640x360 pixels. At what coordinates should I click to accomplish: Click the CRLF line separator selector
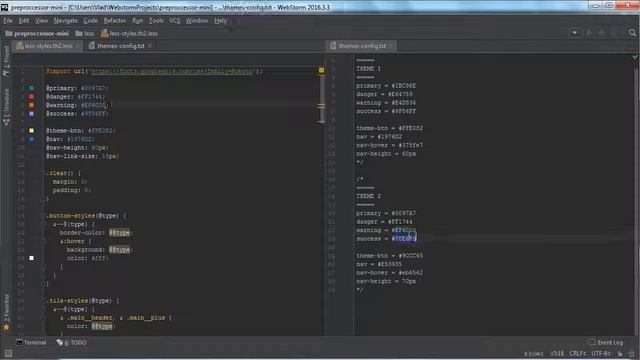coord(578,353)
